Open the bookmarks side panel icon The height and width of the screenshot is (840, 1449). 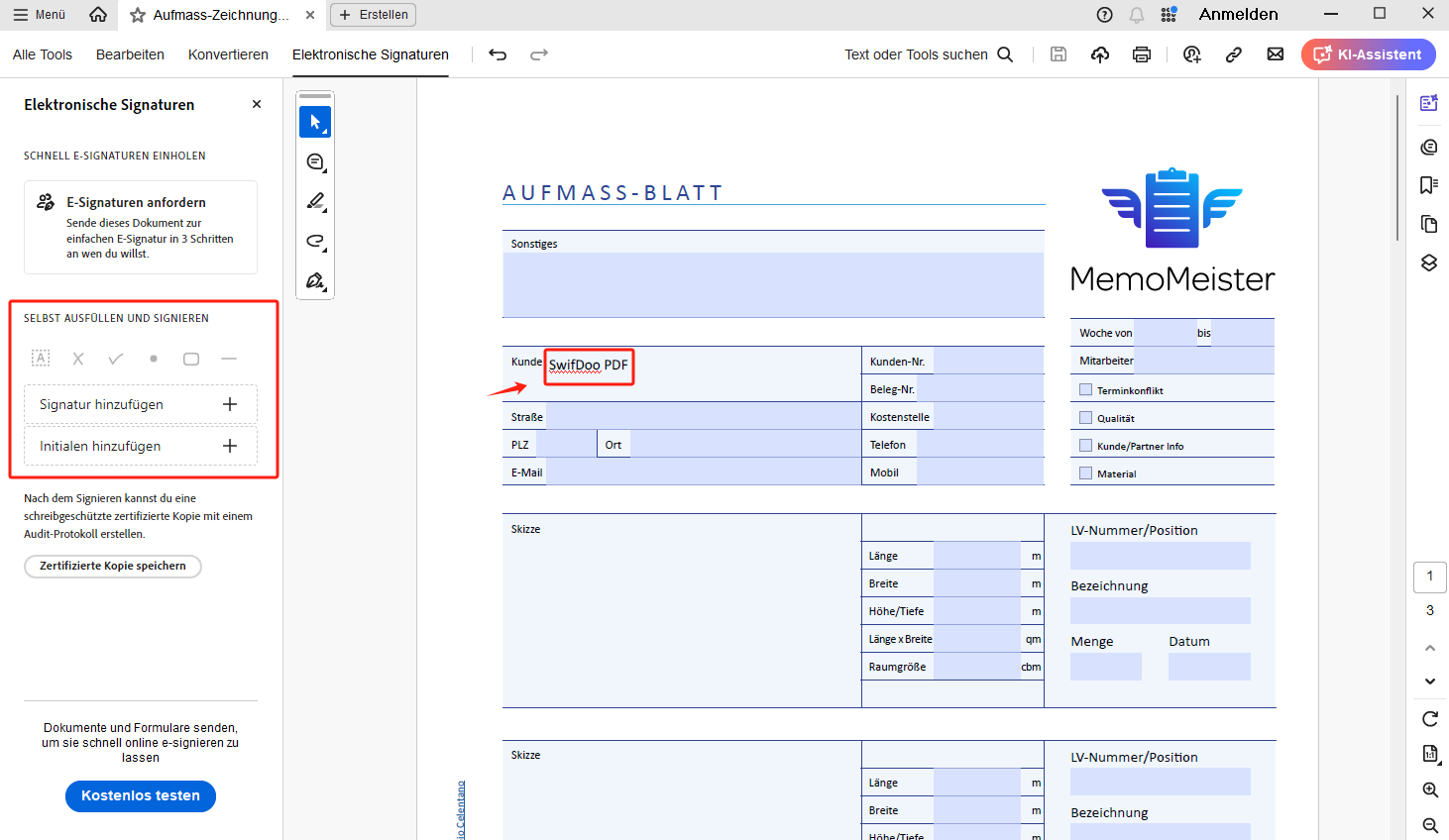click(1428, 185)
